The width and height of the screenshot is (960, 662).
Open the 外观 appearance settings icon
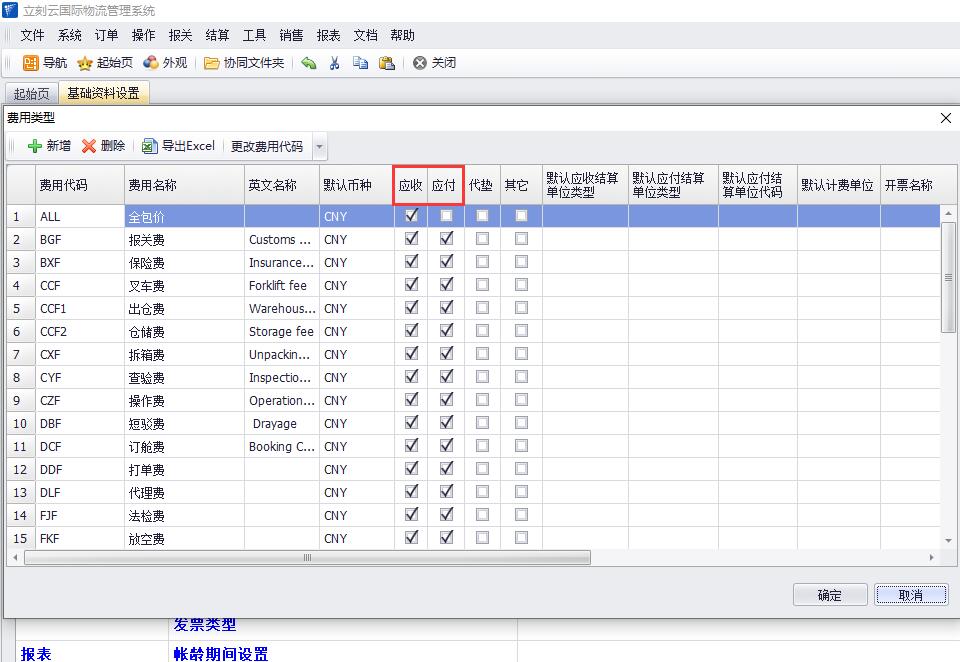[x=151, y=63]
